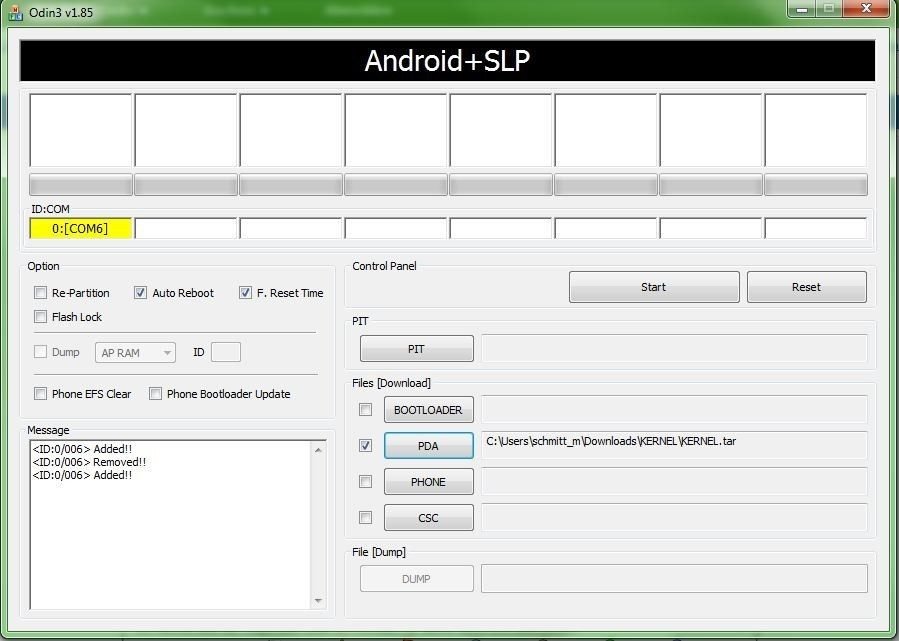Click the CSC file path field
The image size is (899, 641).
pyautogui.click(x=674, y=518)
